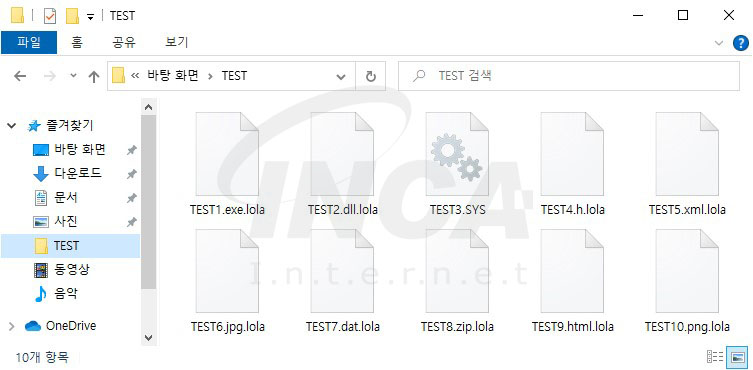Open the Properties quick access toolbar icon

coord(50,16)
